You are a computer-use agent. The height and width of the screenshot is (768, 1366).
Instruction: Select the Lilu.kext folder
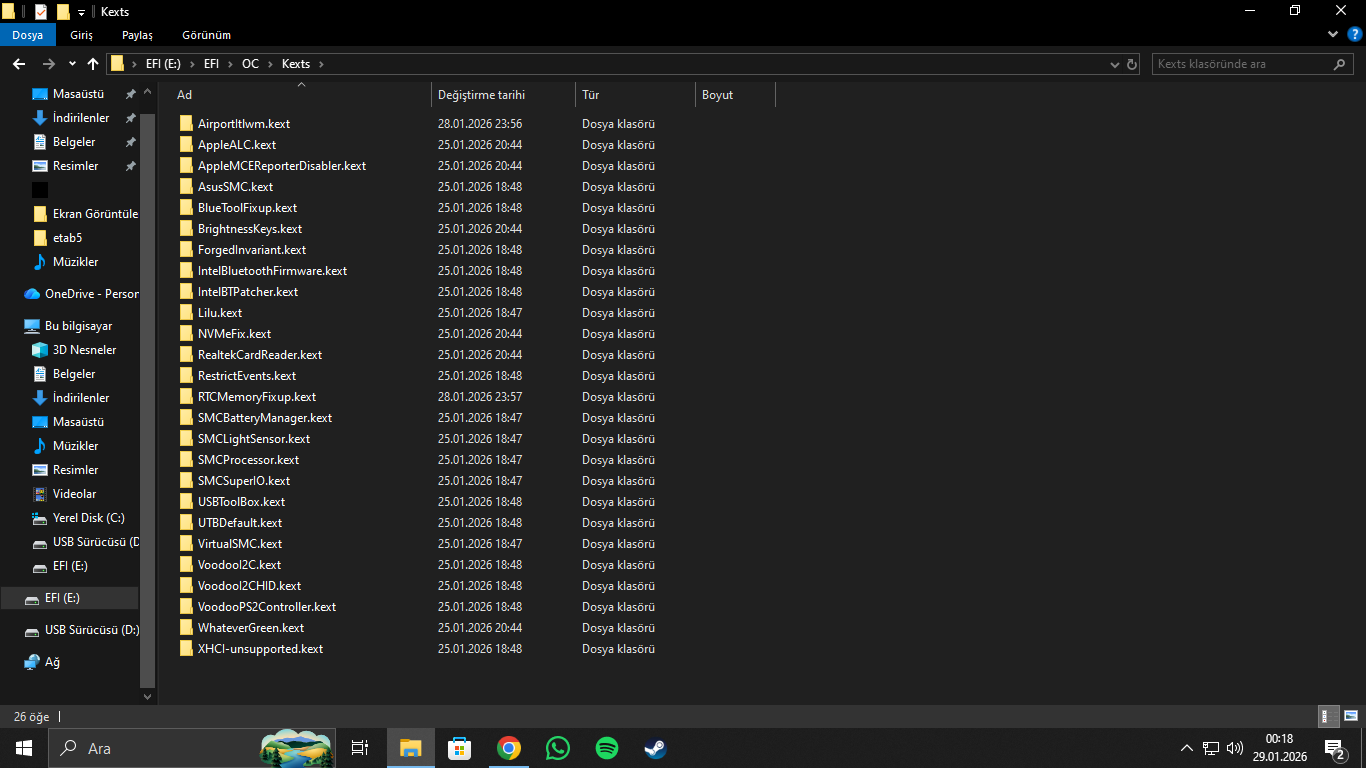coord(220,313)
